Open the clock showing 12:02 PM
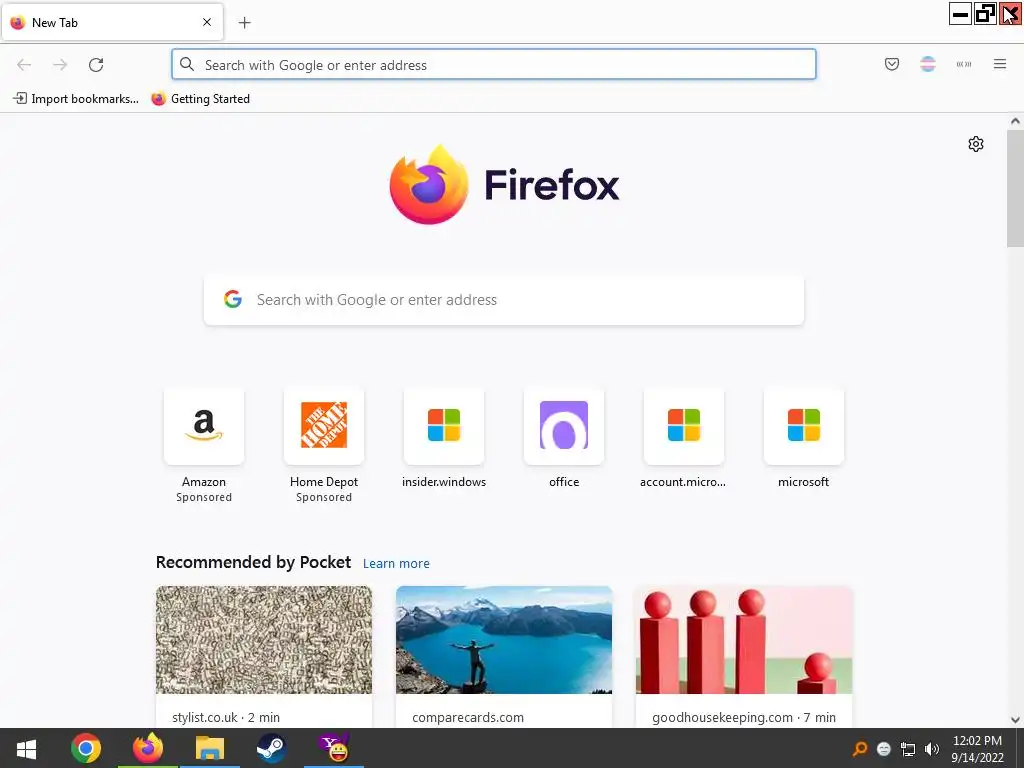The image size is (1024, 768). click(x=977, y=749)
